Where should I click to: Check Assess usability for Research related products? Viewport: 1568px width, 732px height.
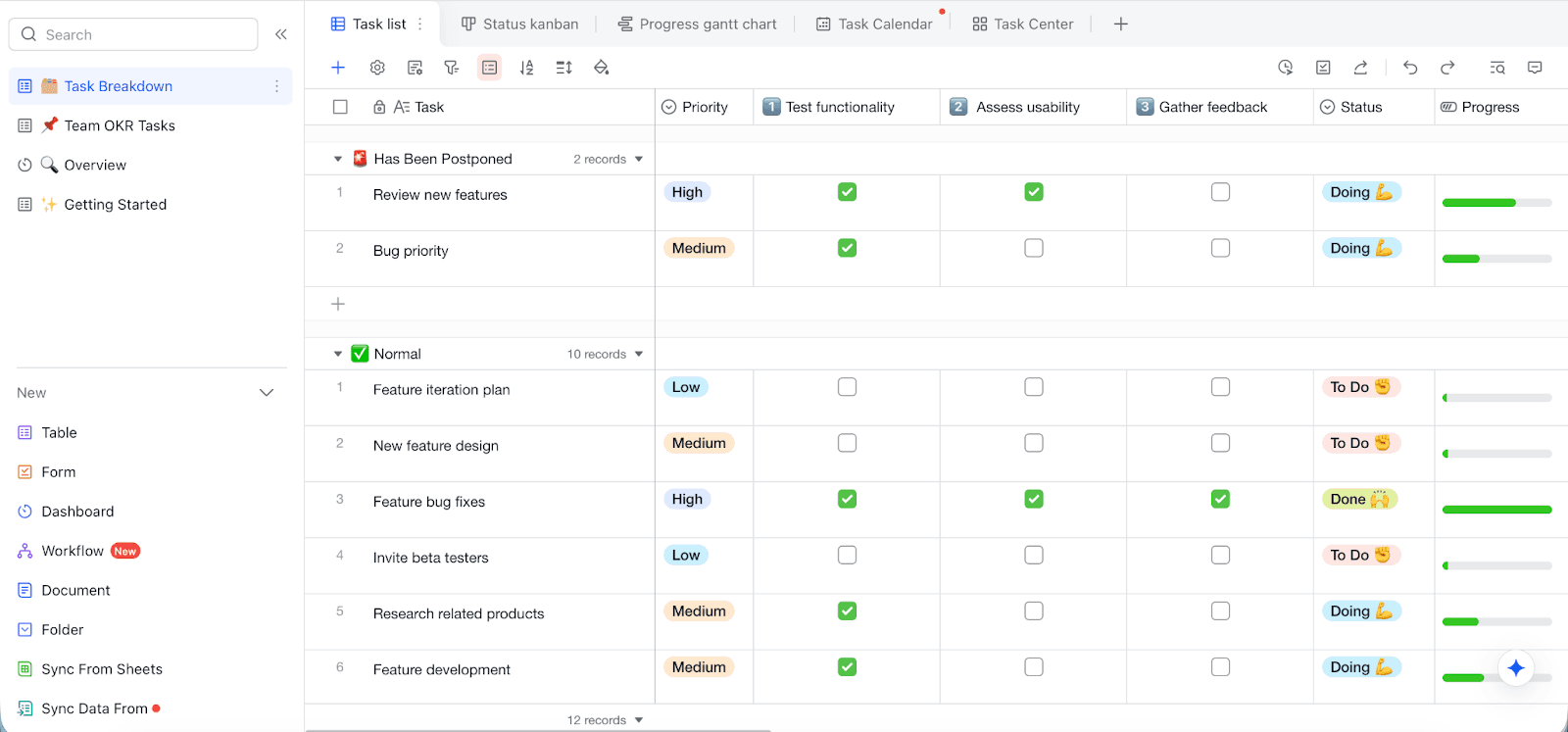click(x=1034, y=610)
